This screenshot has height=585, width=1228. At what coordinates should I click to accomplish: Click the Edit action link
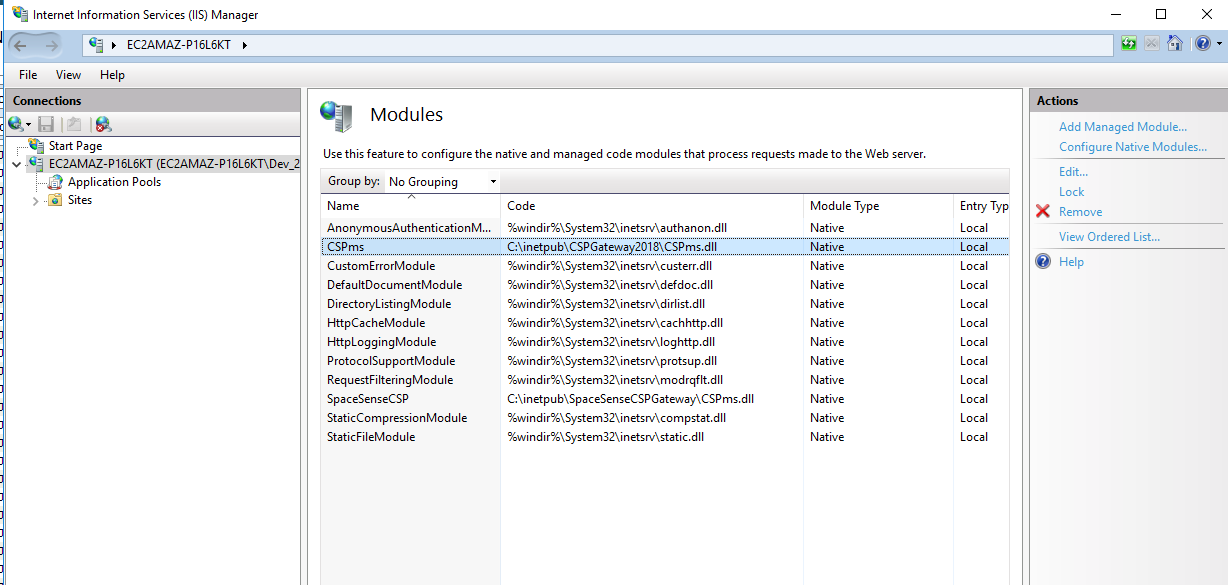[1073, 172]
